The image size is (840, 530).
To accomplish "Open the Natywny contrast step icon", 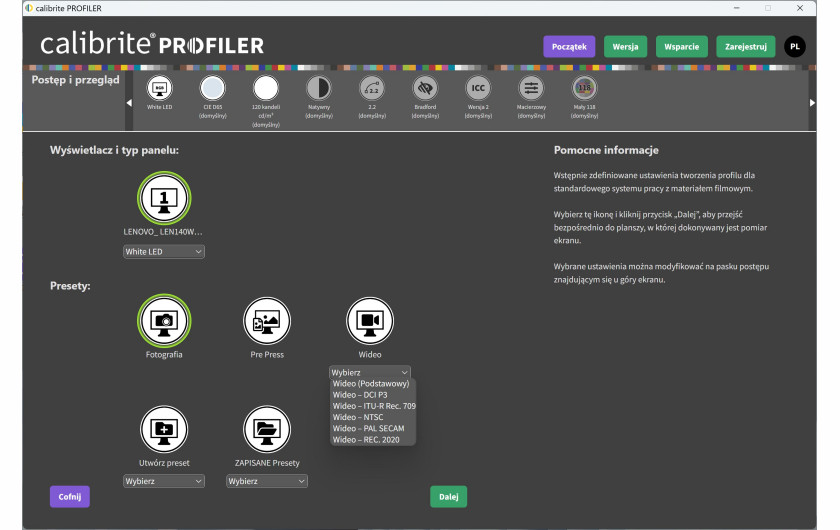I will click(319, 88).
